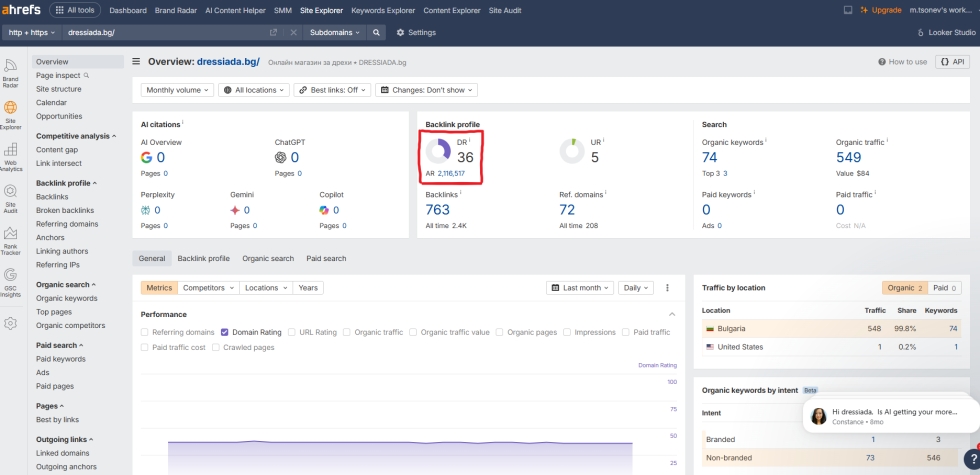Expand the All locations dropdown

point(254,90)
